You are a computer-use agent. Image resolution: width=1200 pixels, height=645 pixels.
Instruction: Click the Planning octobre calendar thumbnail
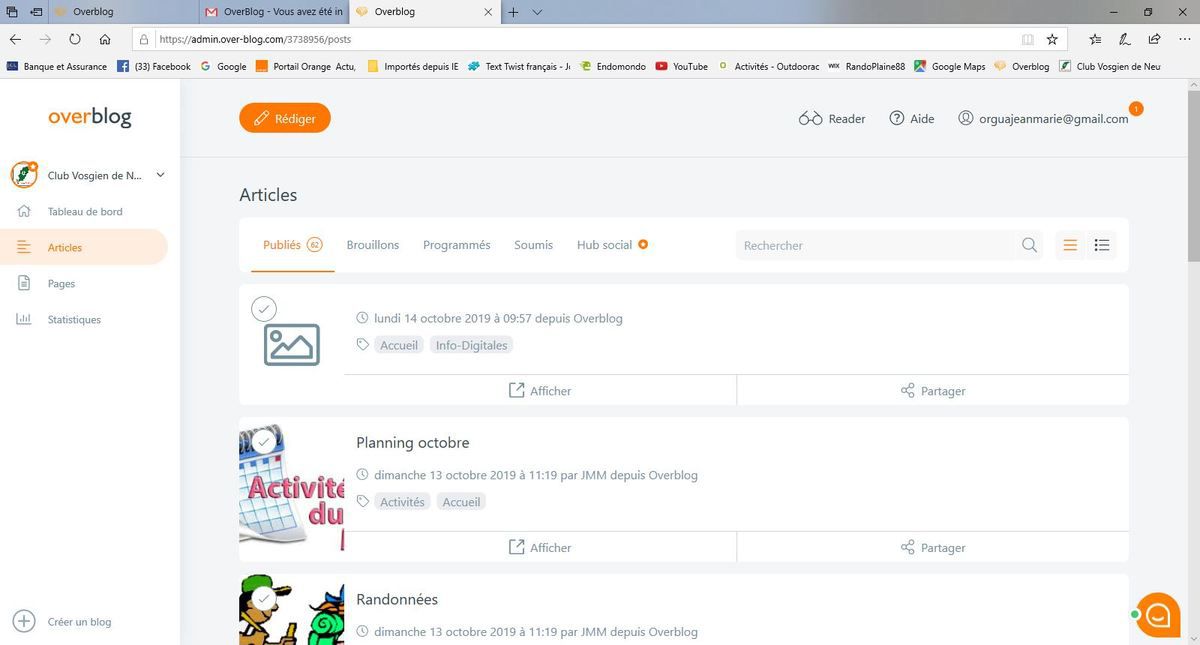pyautogui.click(x=291, y=490)
